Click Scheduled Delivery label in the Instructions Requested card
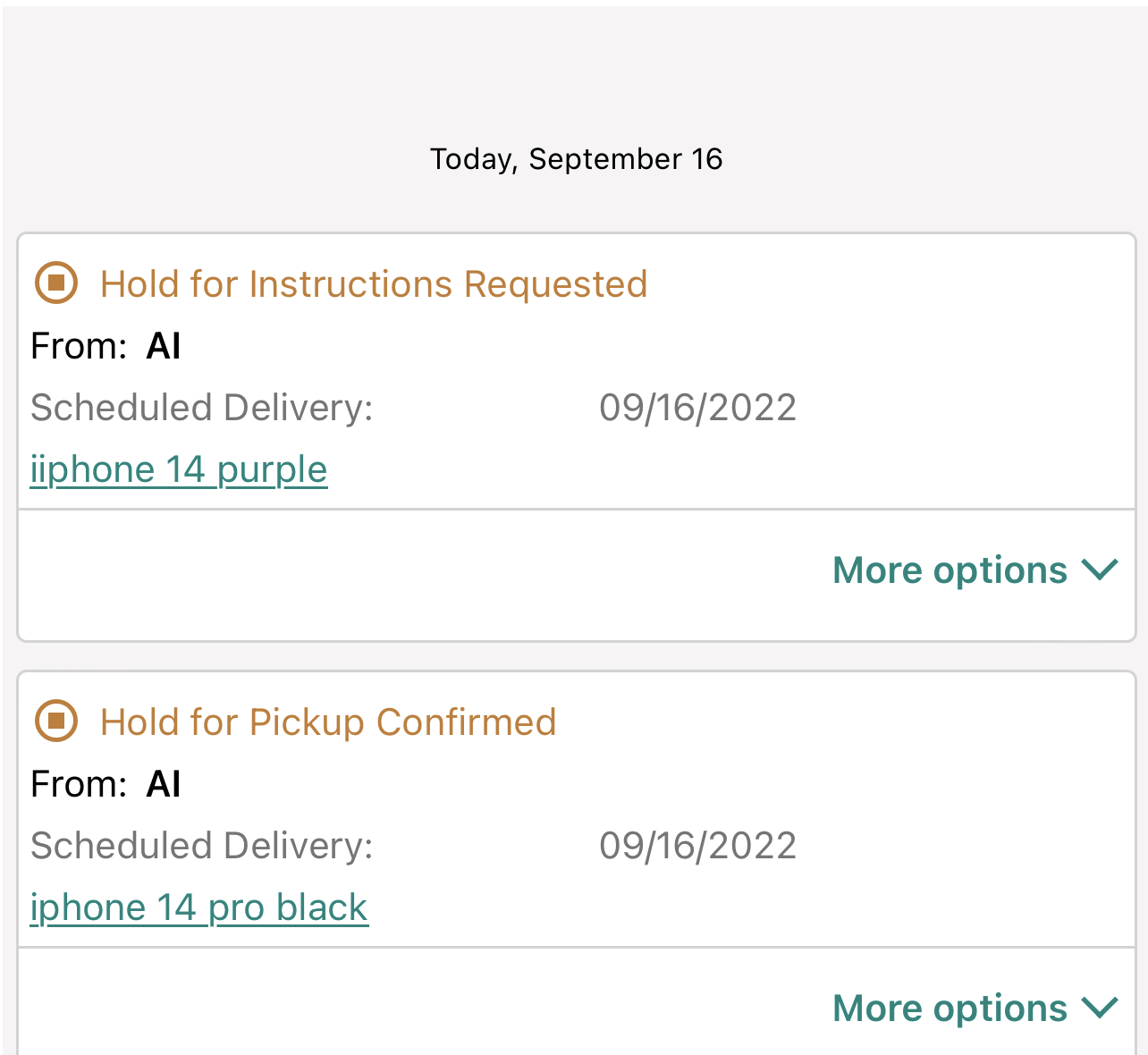The image size is (1148, 1055). click(202, 409)
